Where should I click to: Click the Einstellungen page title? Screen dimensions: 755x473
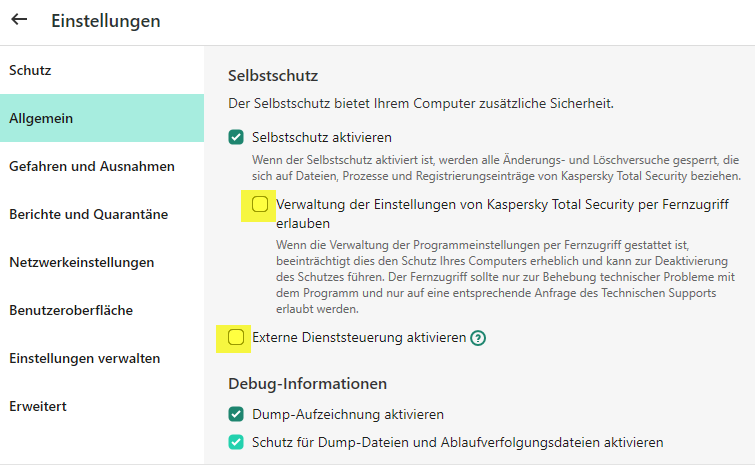(105, 20)
